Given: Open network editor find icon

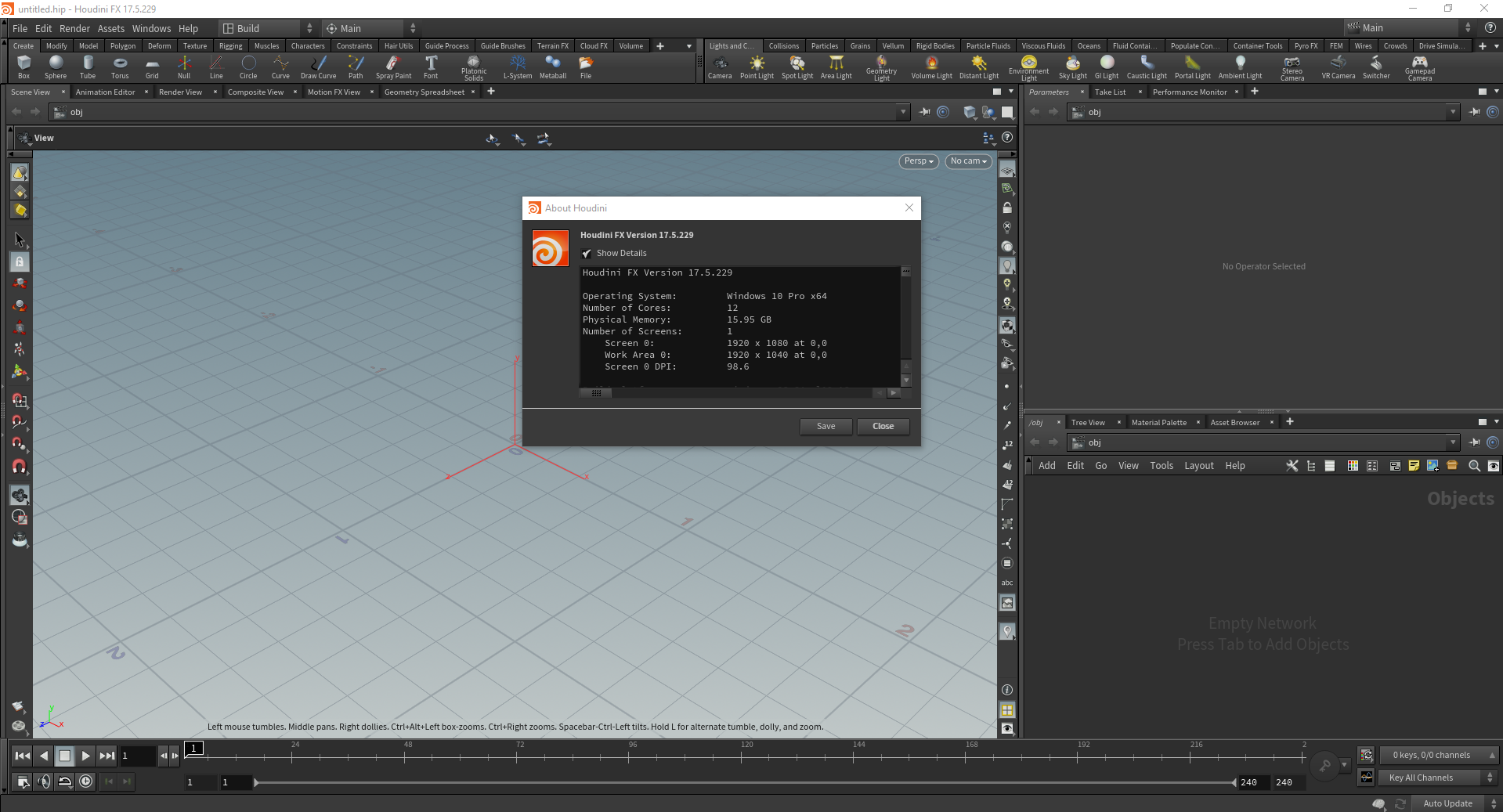Looking at the screenshot, I should point(1474,466).
